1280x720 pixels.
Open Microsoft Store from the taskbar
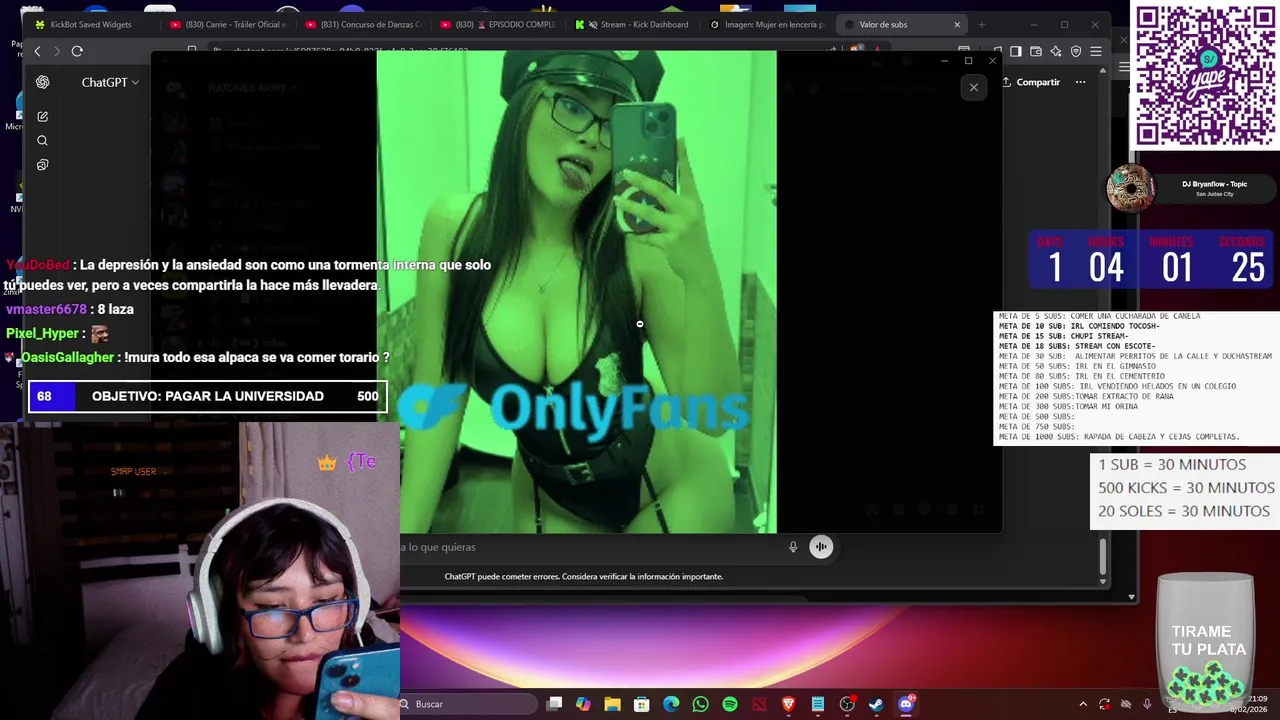(x=642, y=704)
